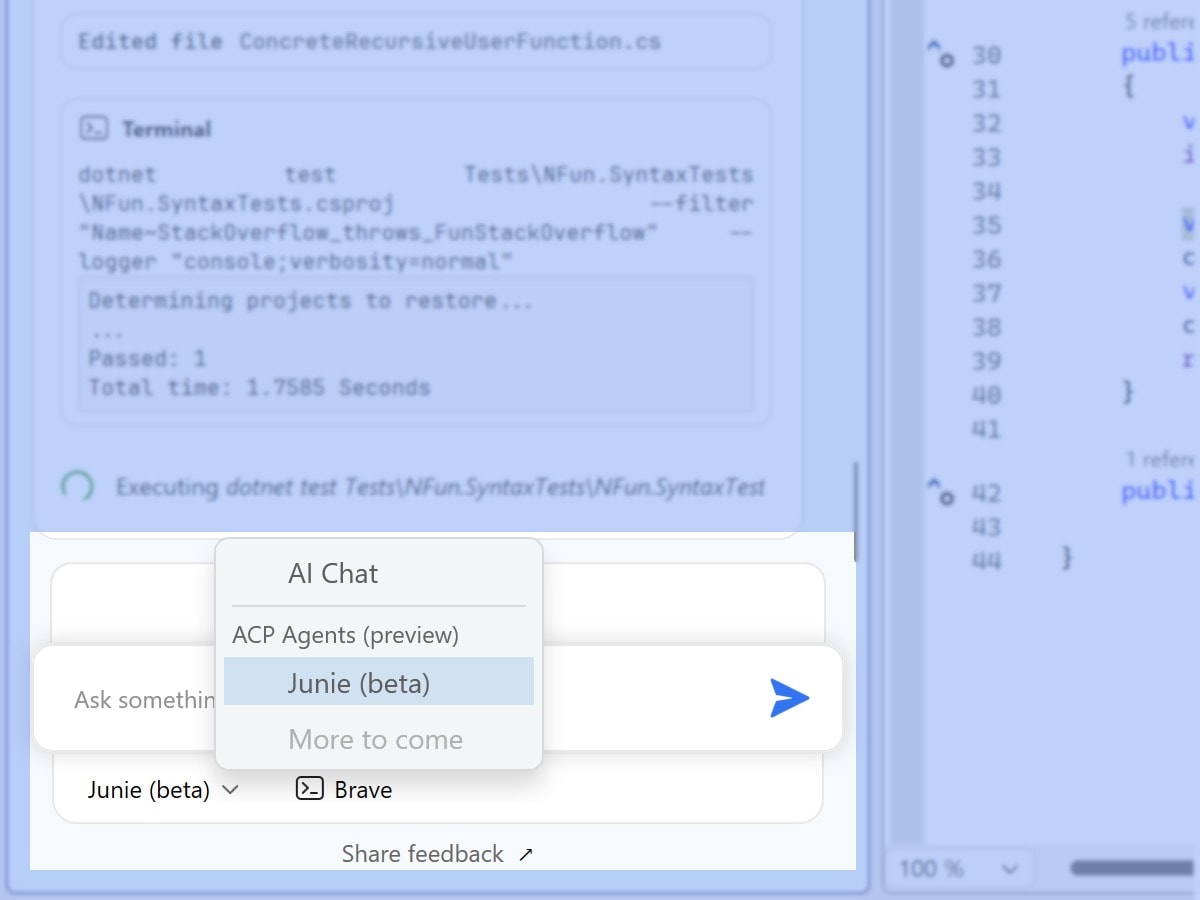This screenshot has width=1200, height=900.
Task: Click the chevron beside Junie (beta)
Action: coord(231,789)
